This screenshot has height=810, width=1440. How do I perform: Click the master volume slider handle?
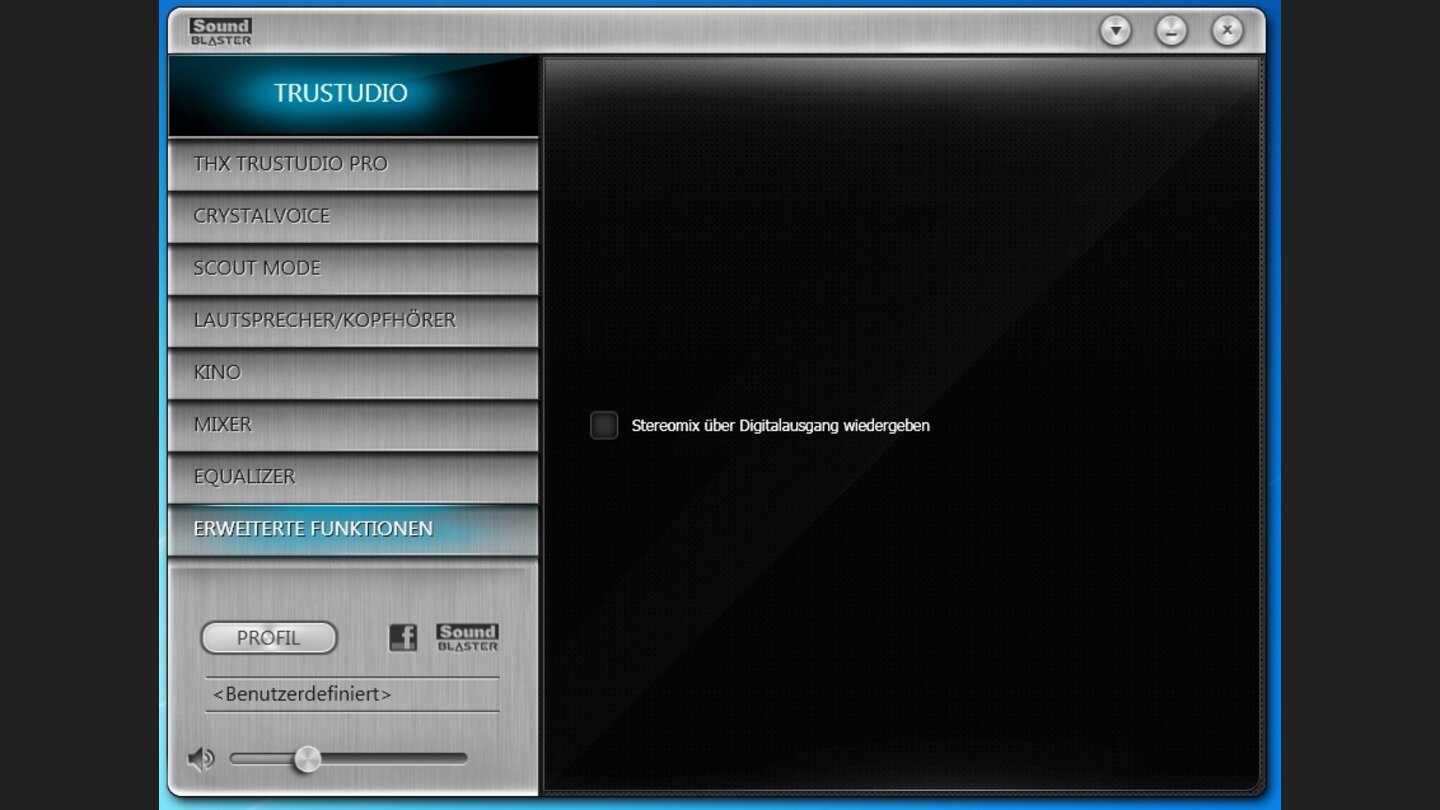pos(307,759)
